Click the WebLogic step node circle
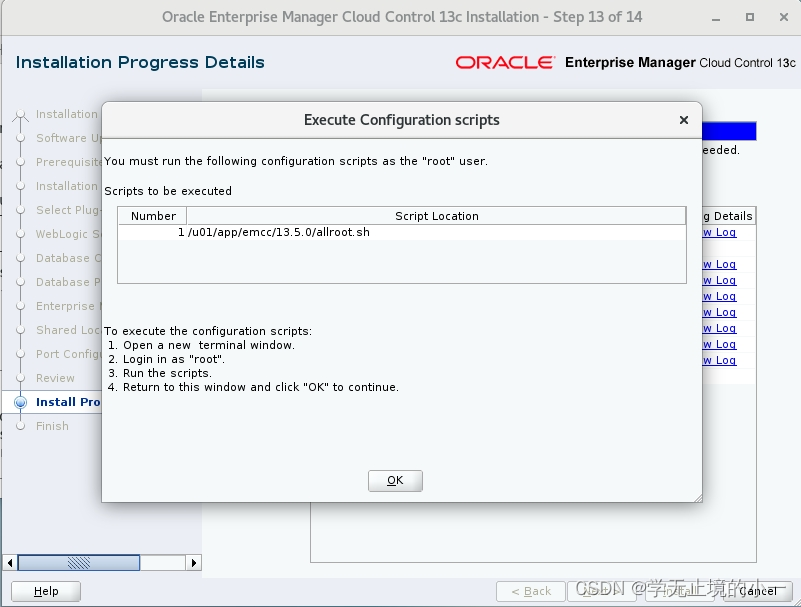801x607 pixels. point(20,234)
